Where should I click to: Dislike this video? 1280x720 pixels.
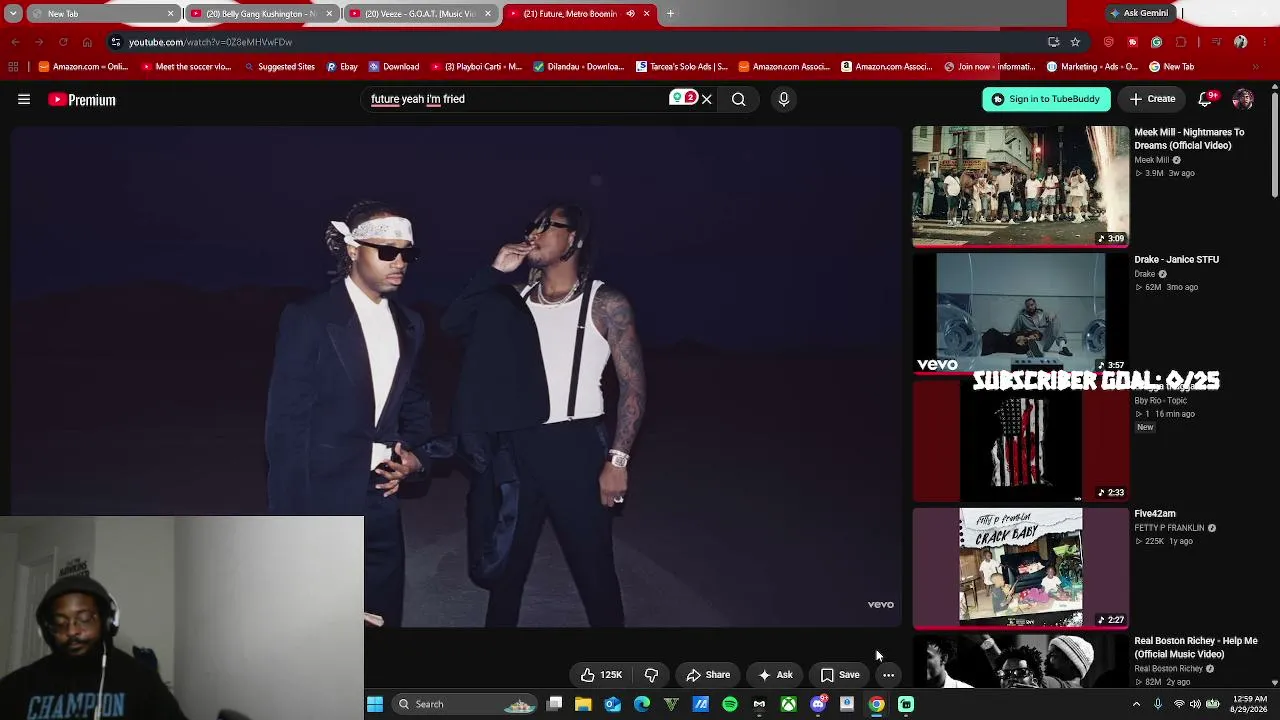651,675
